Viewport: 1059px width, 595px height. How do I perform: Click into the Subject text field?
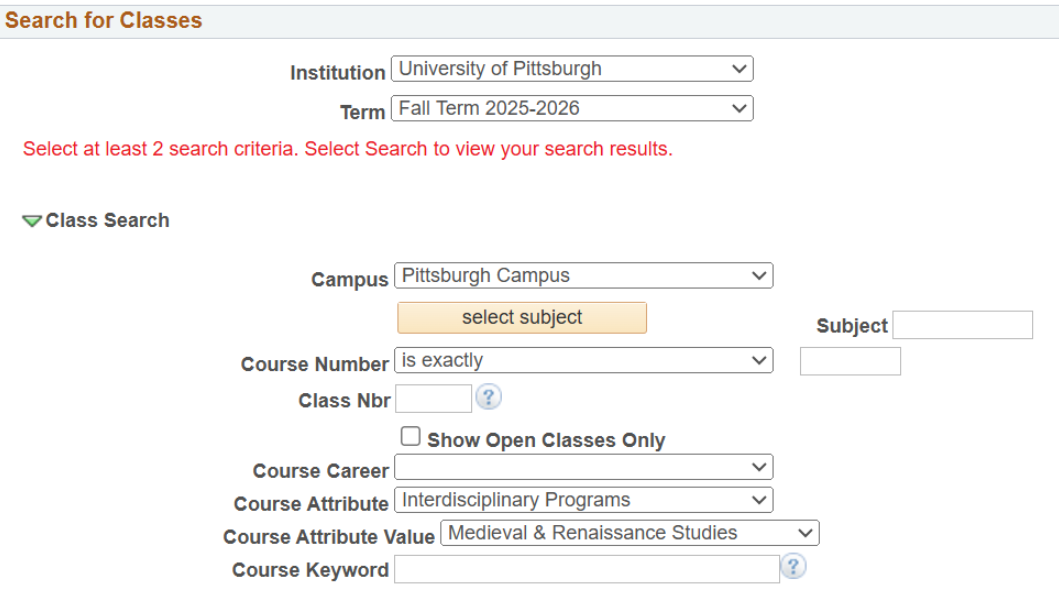pyautogui.click(x=962, y=325)
